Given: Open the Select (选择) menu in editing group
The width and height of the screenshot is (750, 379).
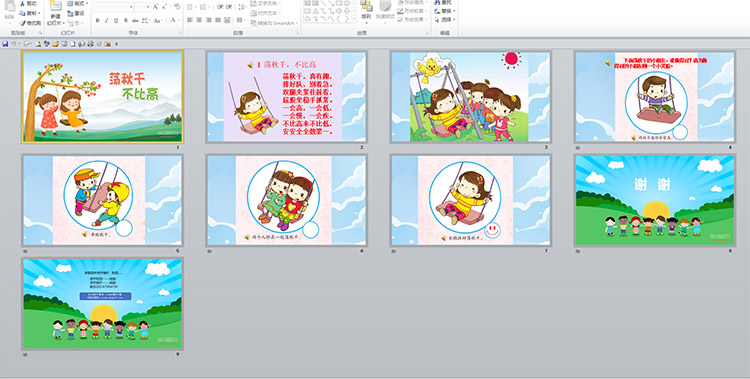Looking at the screenshot, I should [x=445, y=20].
